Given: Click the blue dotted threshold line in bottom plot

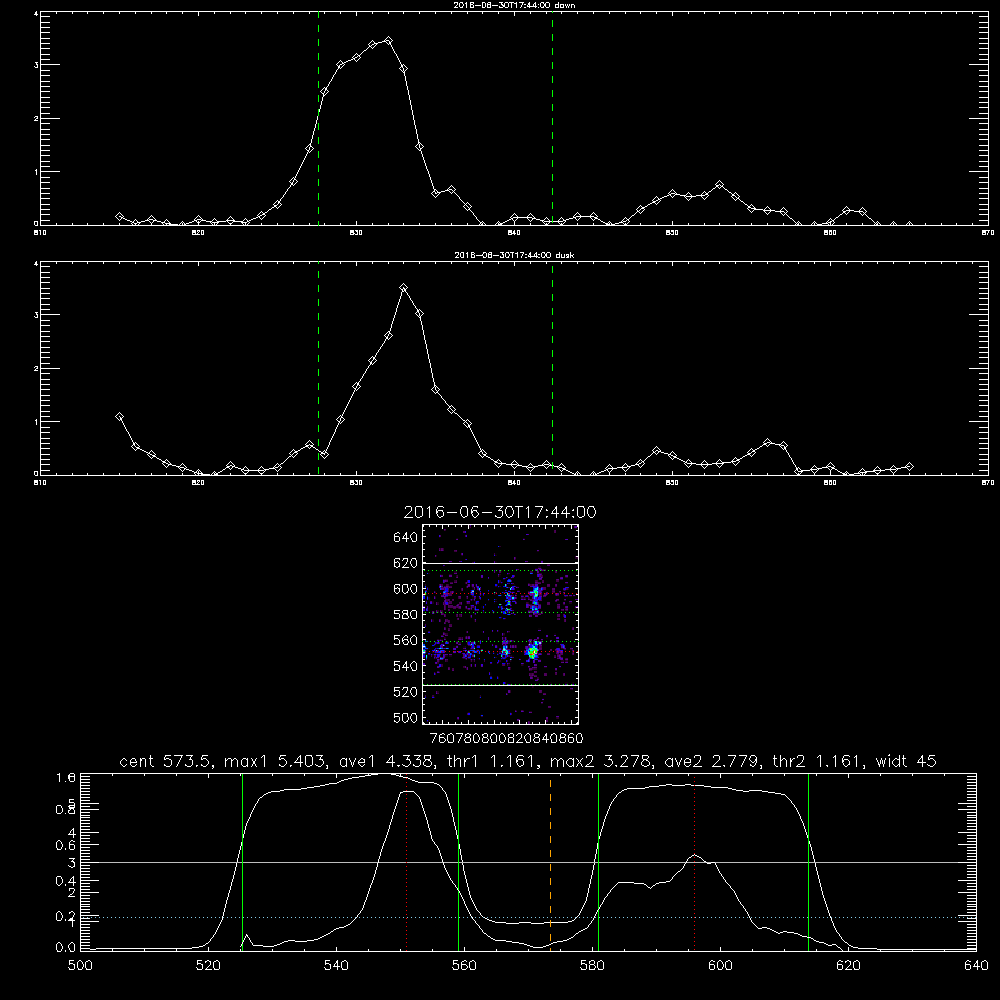Looking at the screenshot, I should pos(528,917).
